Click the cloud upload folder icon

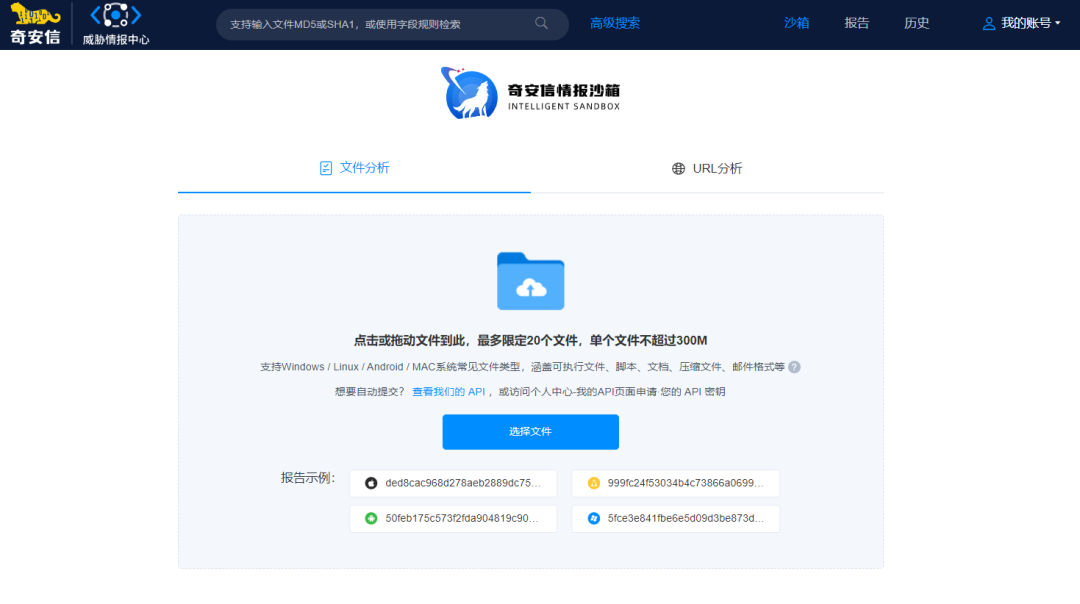530,281
